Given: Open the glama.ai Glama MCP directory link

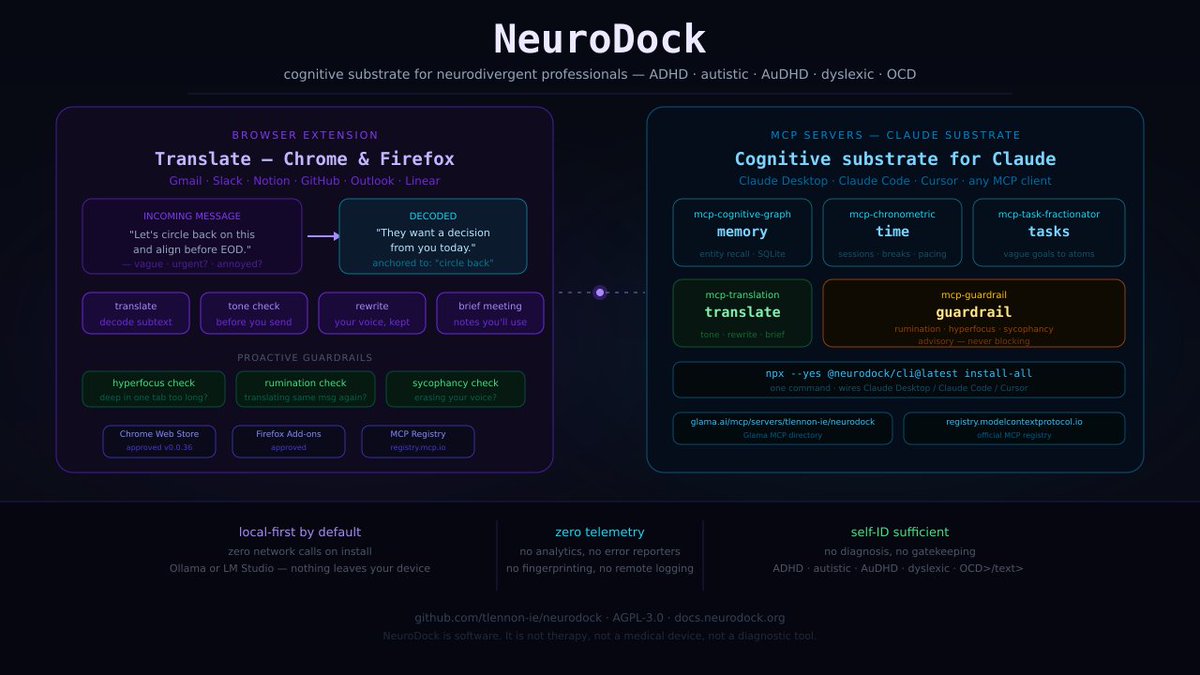Looking at the screenshot, I should 782,428.
